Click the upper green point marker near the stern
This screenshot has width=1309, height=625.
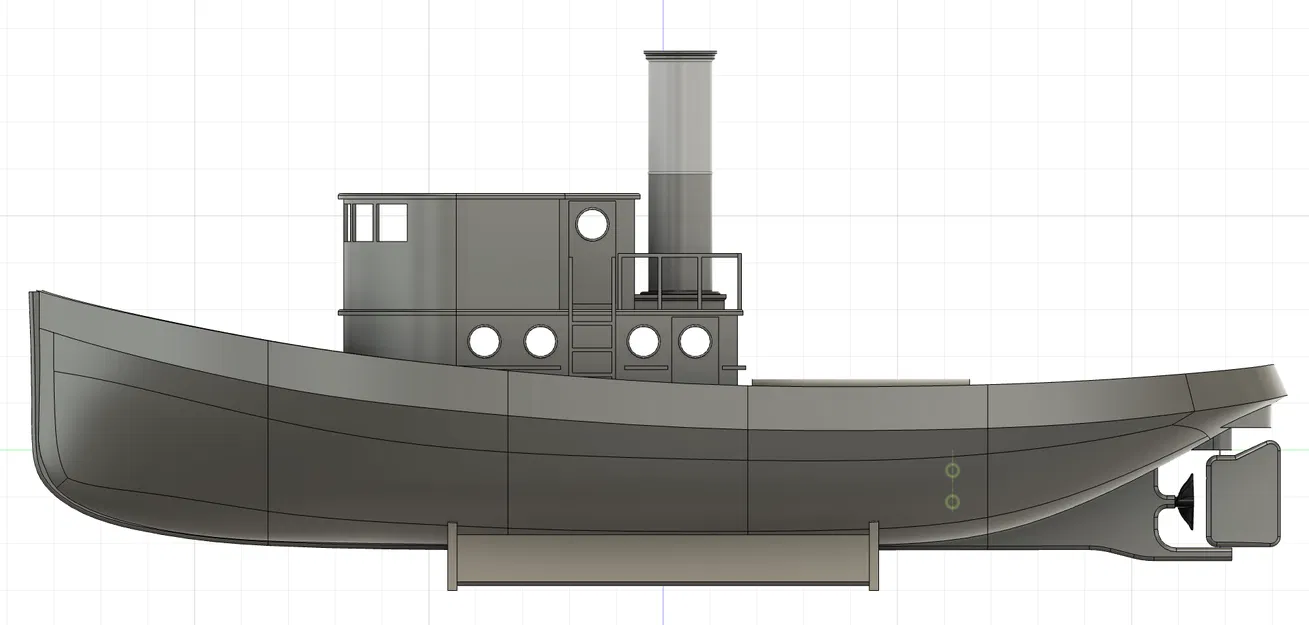coord(951,470)
